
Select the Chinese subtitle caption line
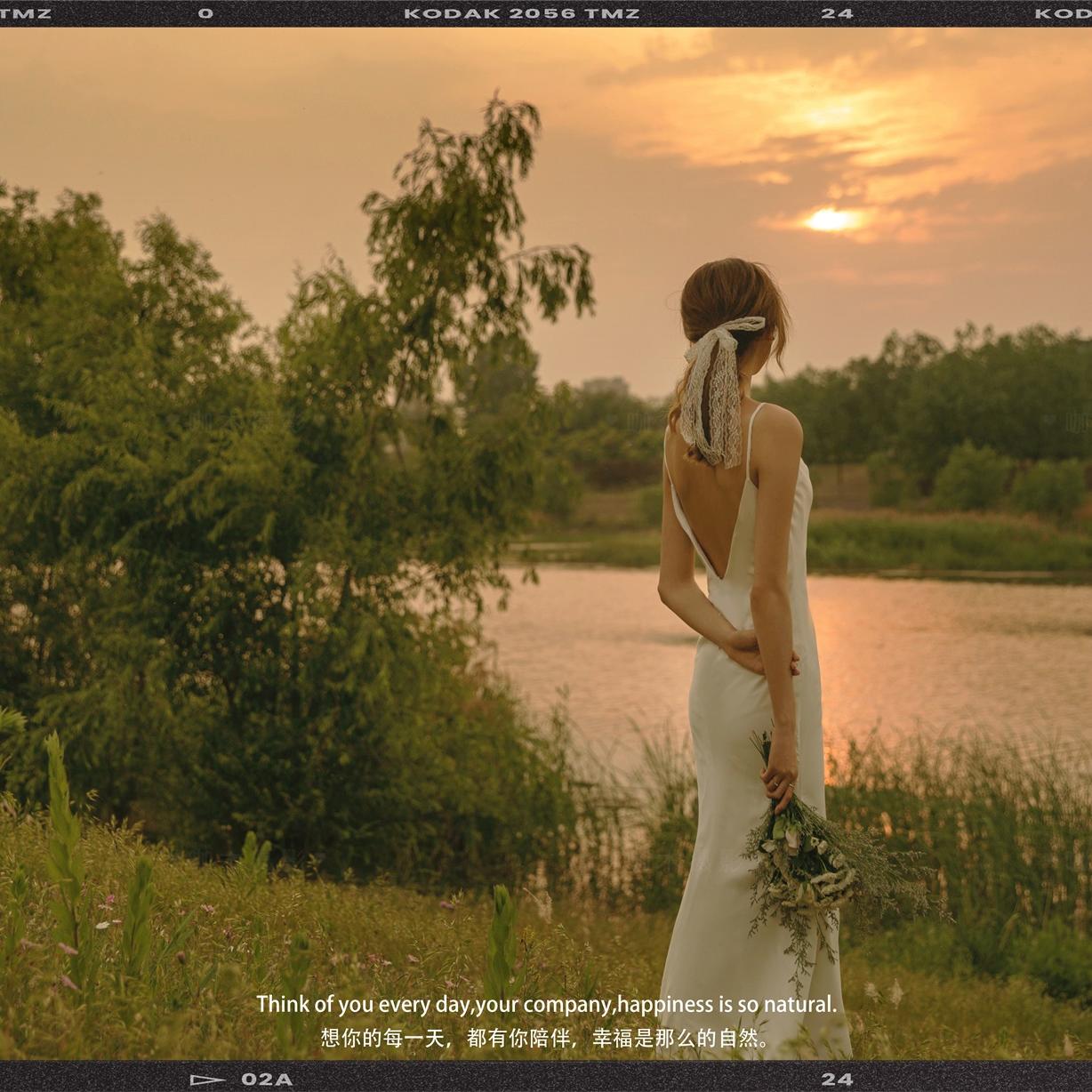pos(544,1038)
